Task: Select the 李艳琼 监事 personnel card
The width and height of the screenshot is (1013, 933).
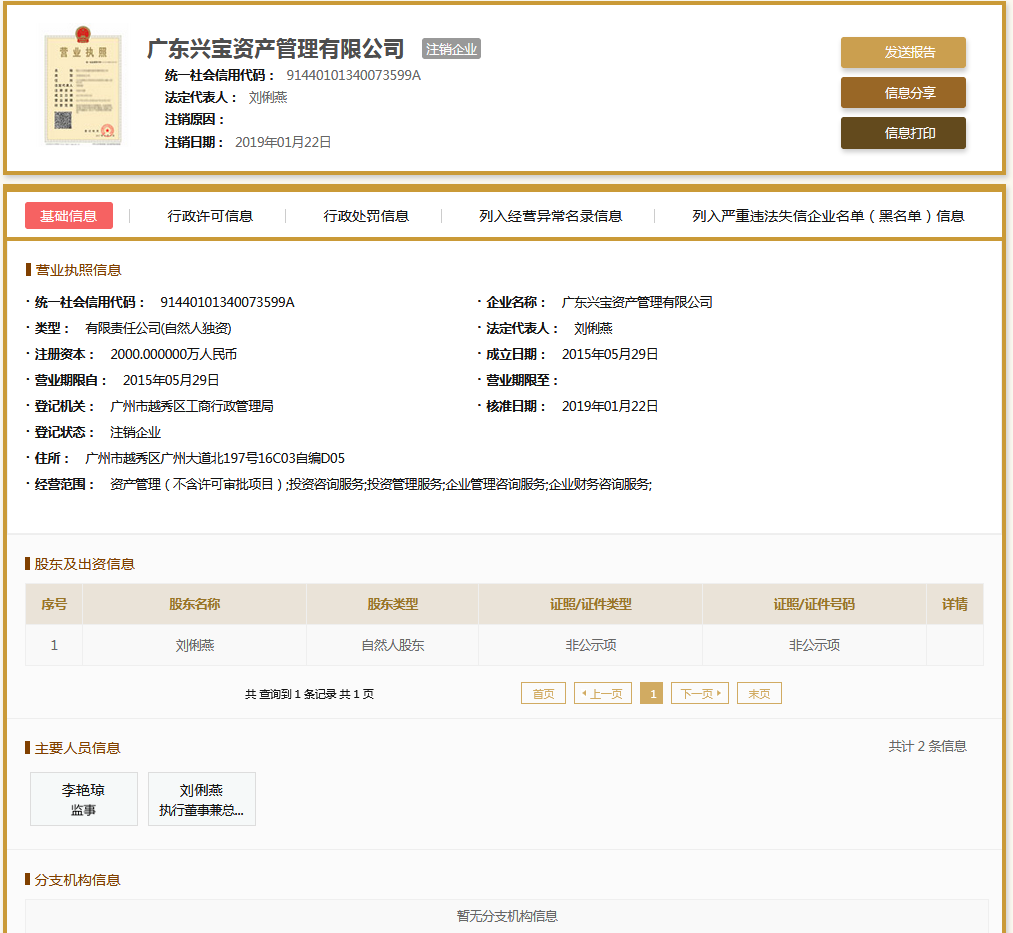Action: tap(84, 798)
